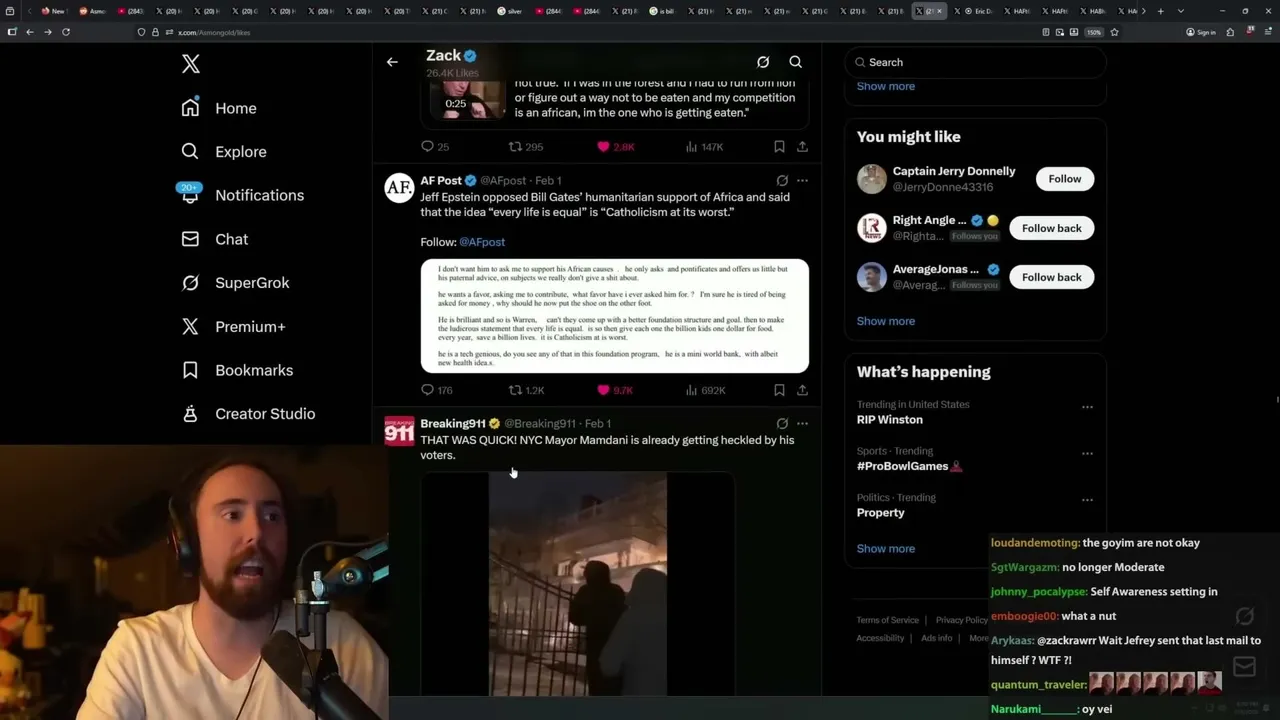Play the Breaking911 Mamdani video
This screenshot has height=720, width=1280.
(x=578, y=584)
